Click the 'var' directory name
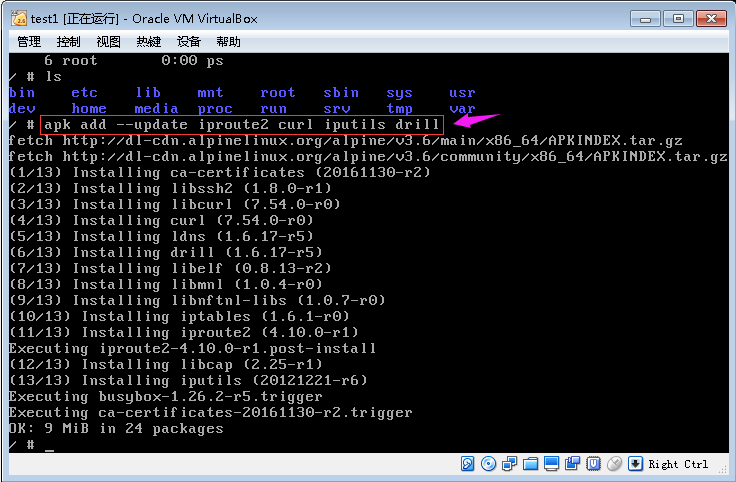The image size is (736, 482). tap(462, 109)
